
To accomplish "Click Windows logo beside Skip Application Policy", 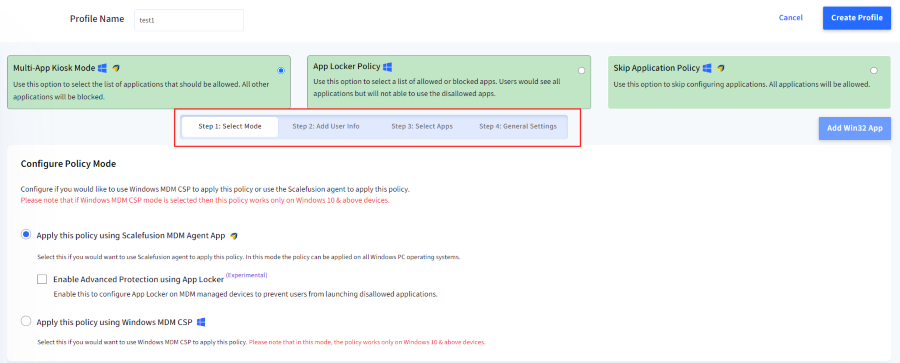I will [707, 68].
